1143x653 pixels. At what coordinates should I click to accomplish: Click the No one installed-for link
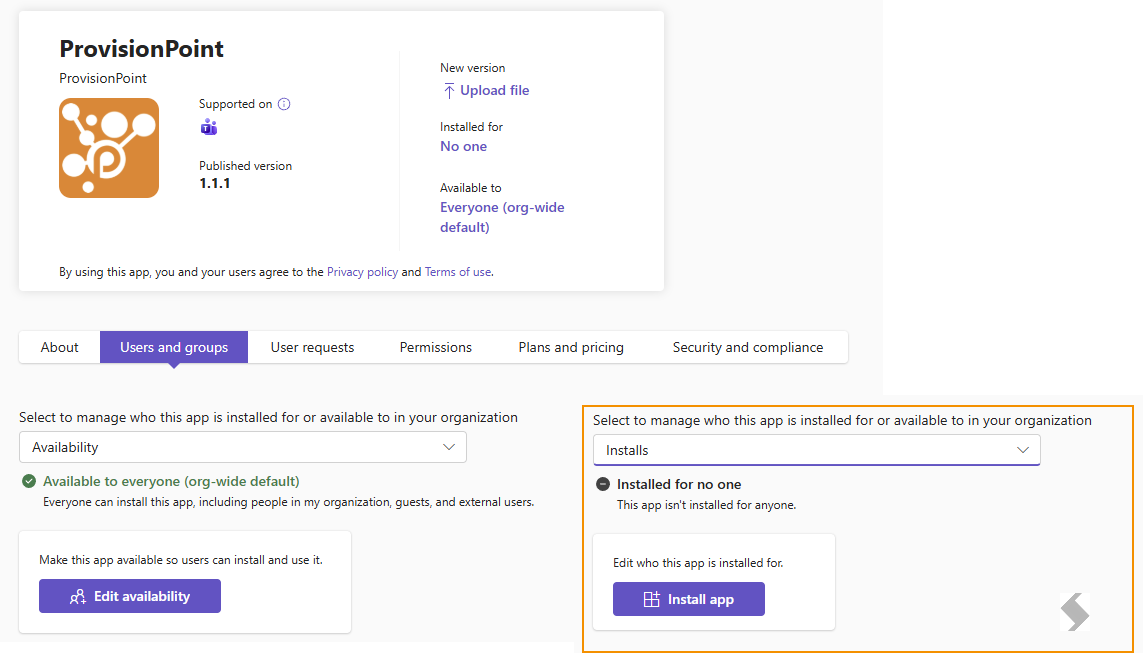click(464, 146)
